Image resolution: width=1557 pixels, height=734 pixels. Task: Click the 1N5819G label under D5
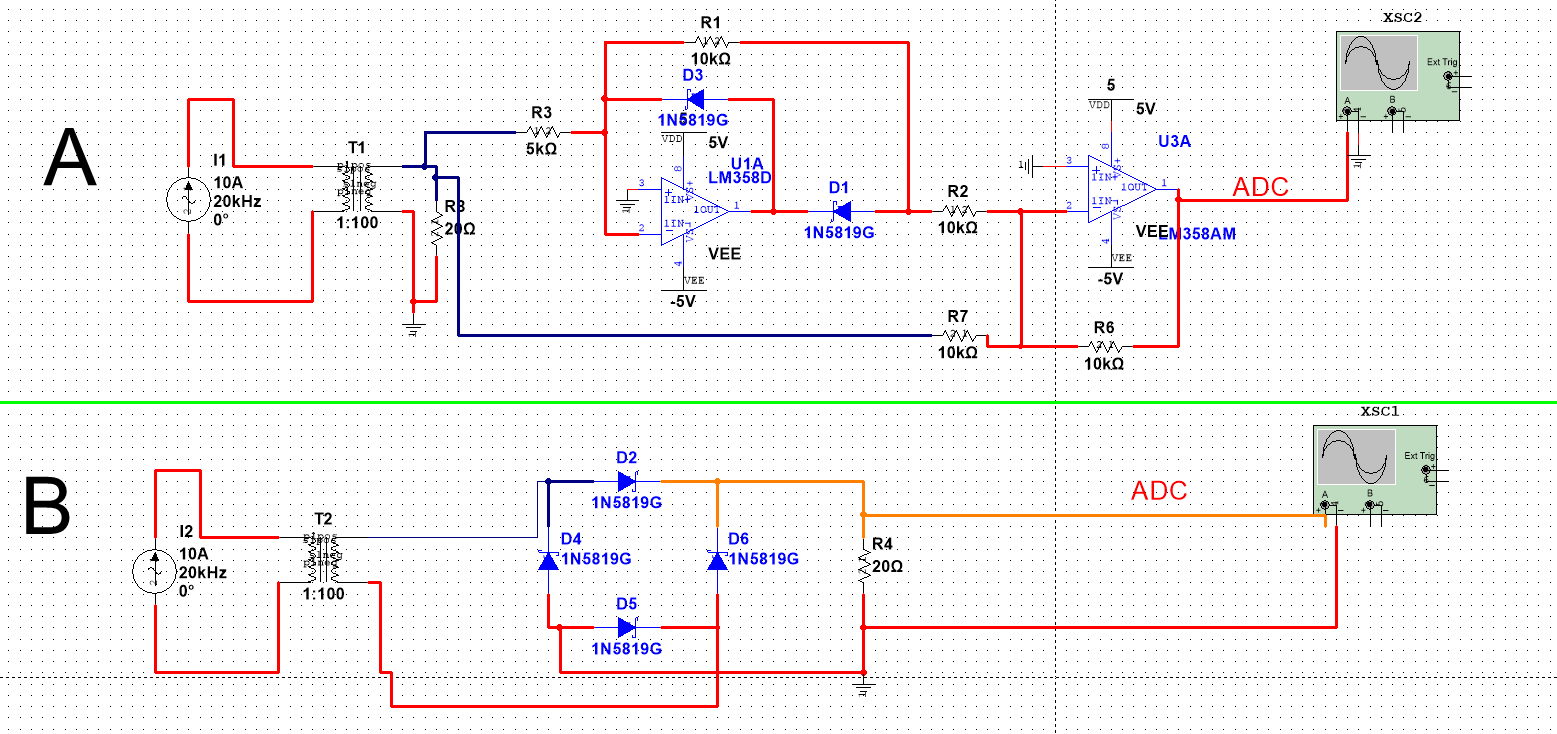[x=627, y=648]
